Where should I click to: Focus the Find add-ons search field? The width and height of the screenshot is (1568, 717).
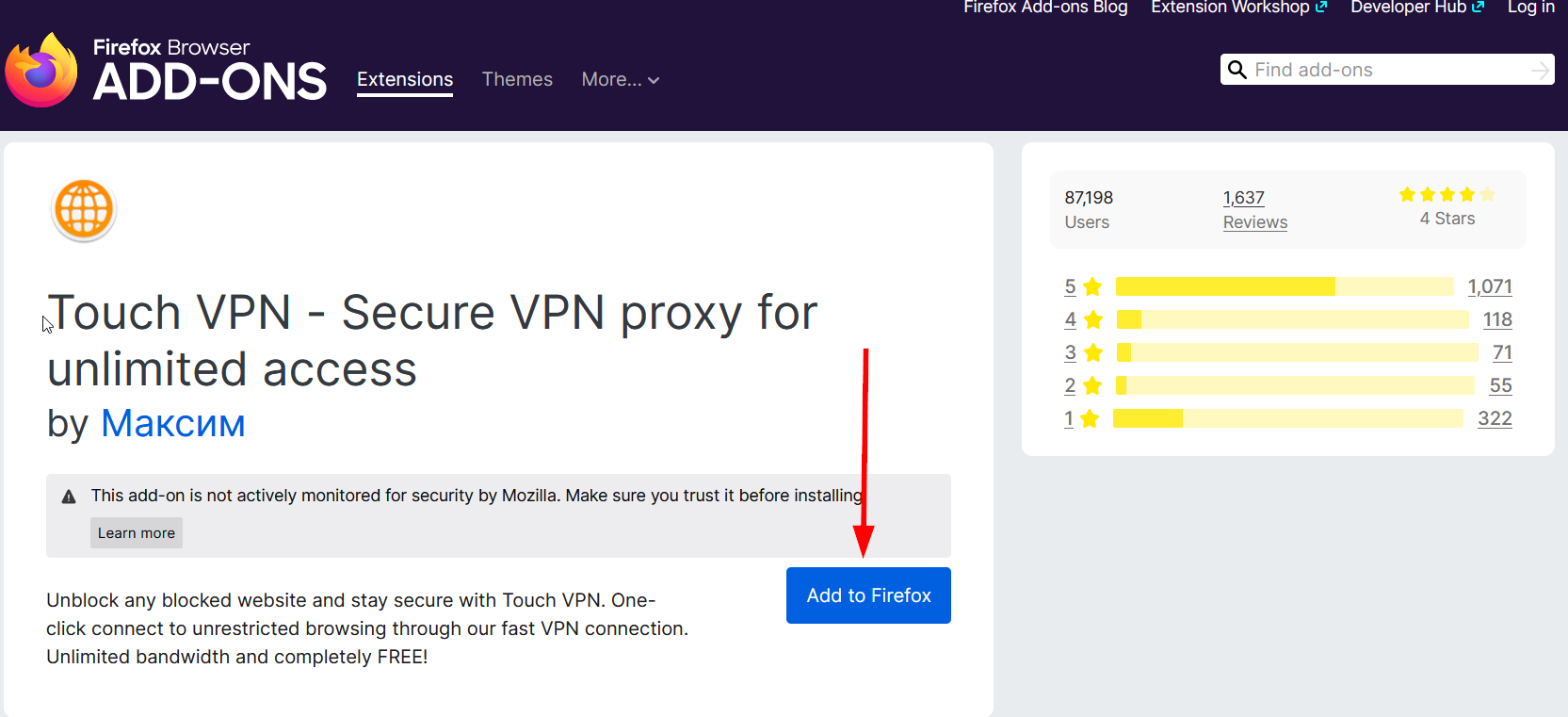tap(1388, 70)
